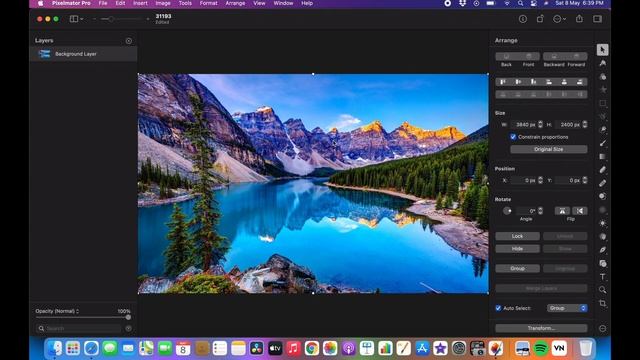The width and height of the screenshot is (640, 360).
Task: Click the zoom slider in the title bar
Action: point(121,19)
